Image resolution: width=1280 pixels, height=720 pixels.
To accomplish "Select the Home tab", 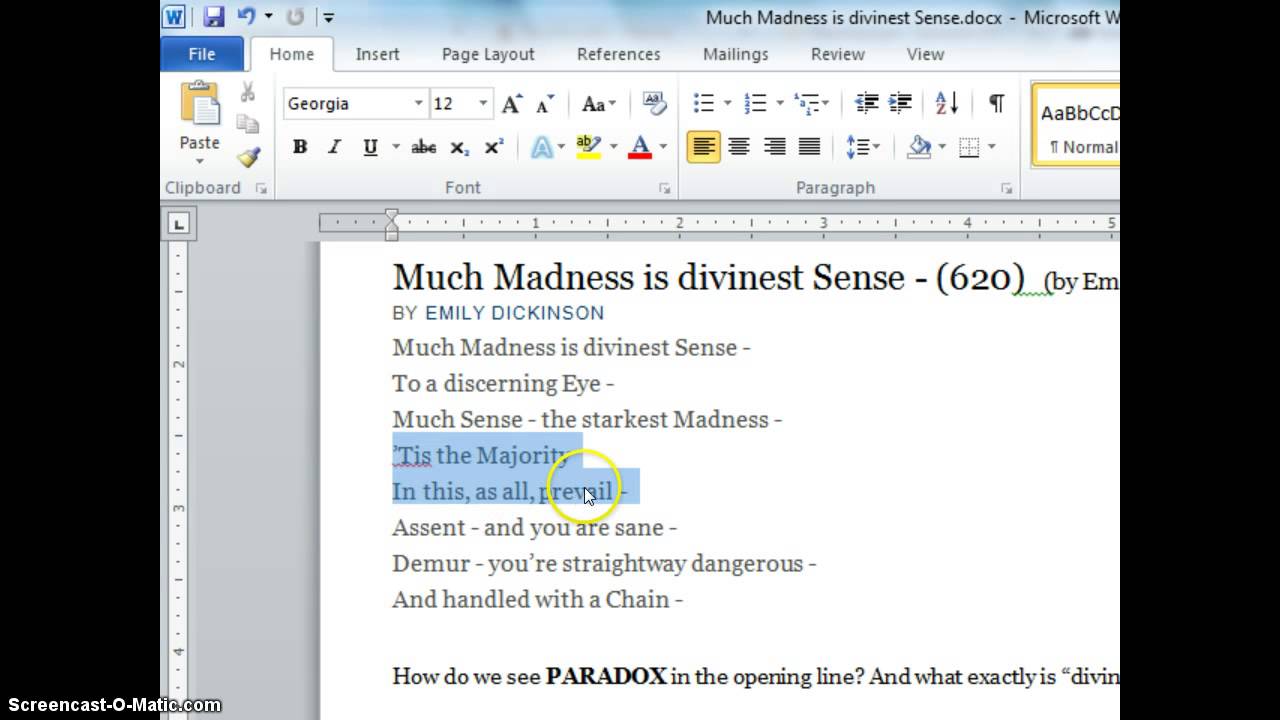I will pyautogui.click(x=291, y=54).
